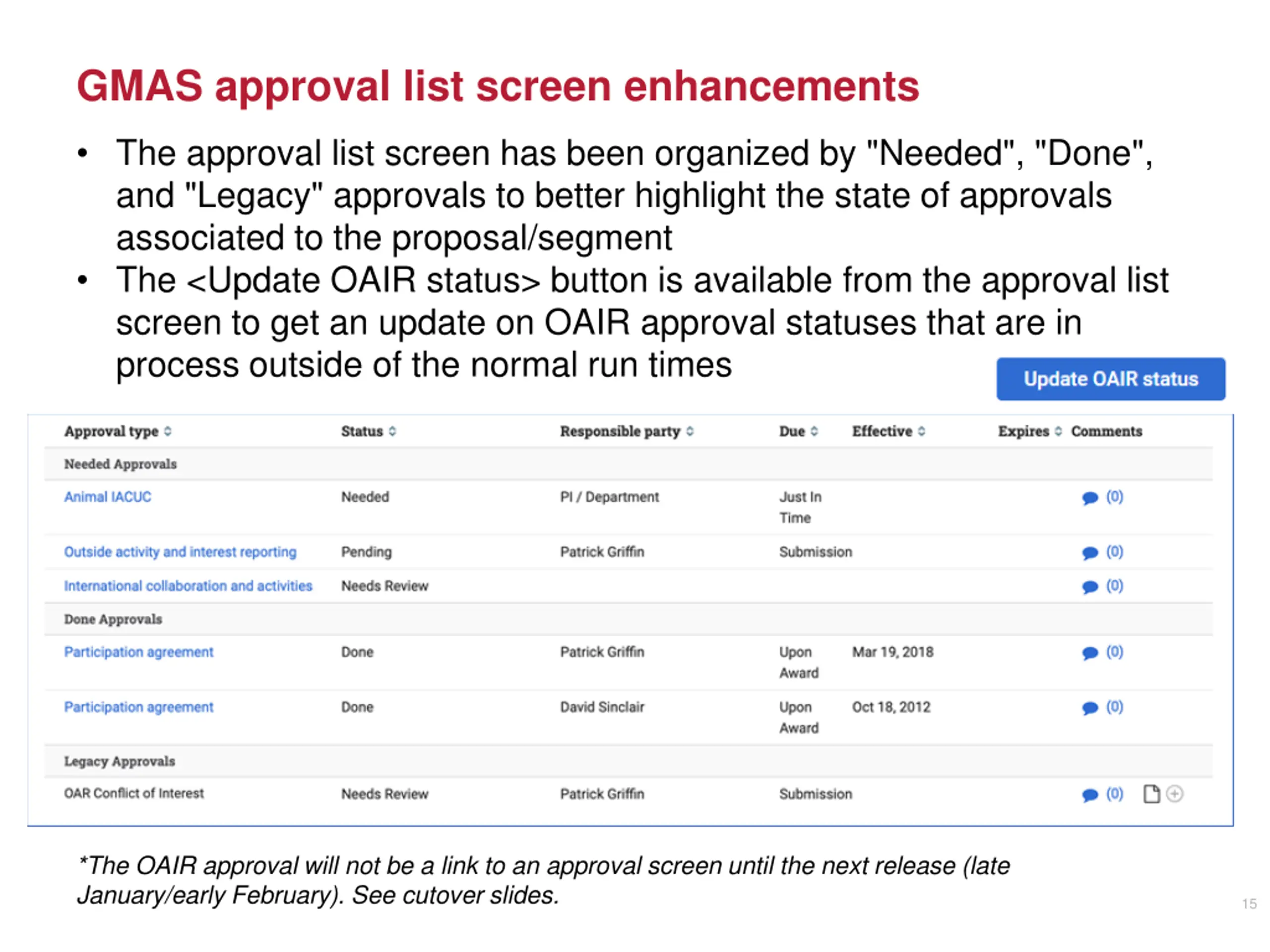Click the Update OAIR status button
The width and height of the screenshot is (1270, 952).
tap(1110, 379)
